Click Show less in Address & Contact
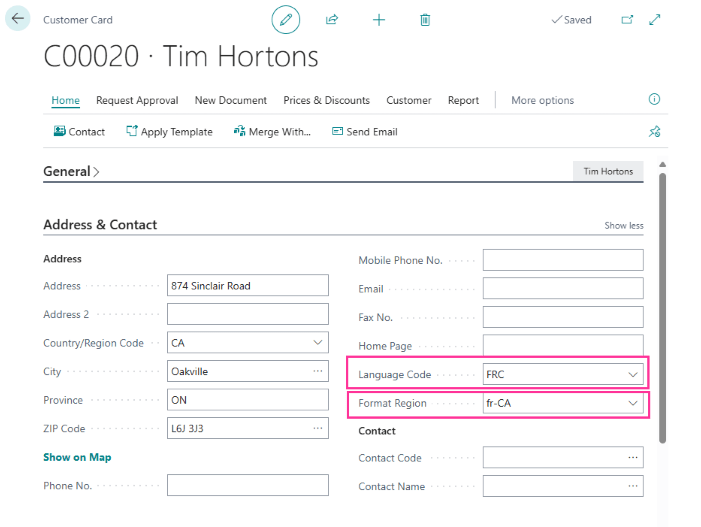The height and width of the screenshot is (527, 701). [623, 226]
